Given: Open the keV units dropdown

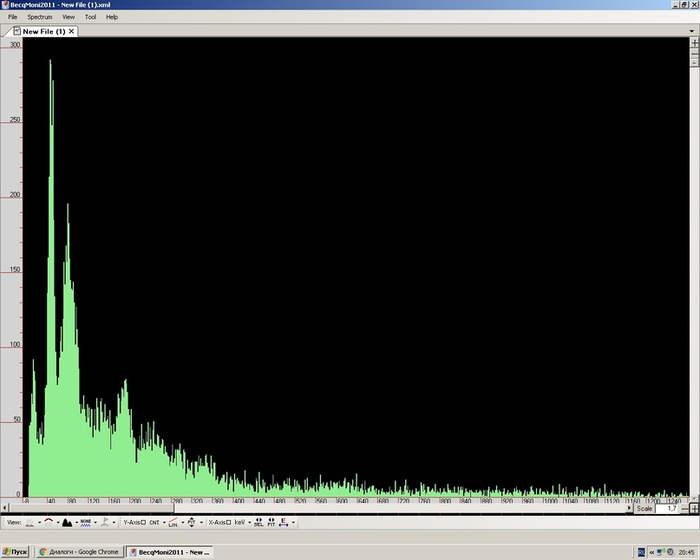Looking at the screenshot, I should click(x=243, y=522).
